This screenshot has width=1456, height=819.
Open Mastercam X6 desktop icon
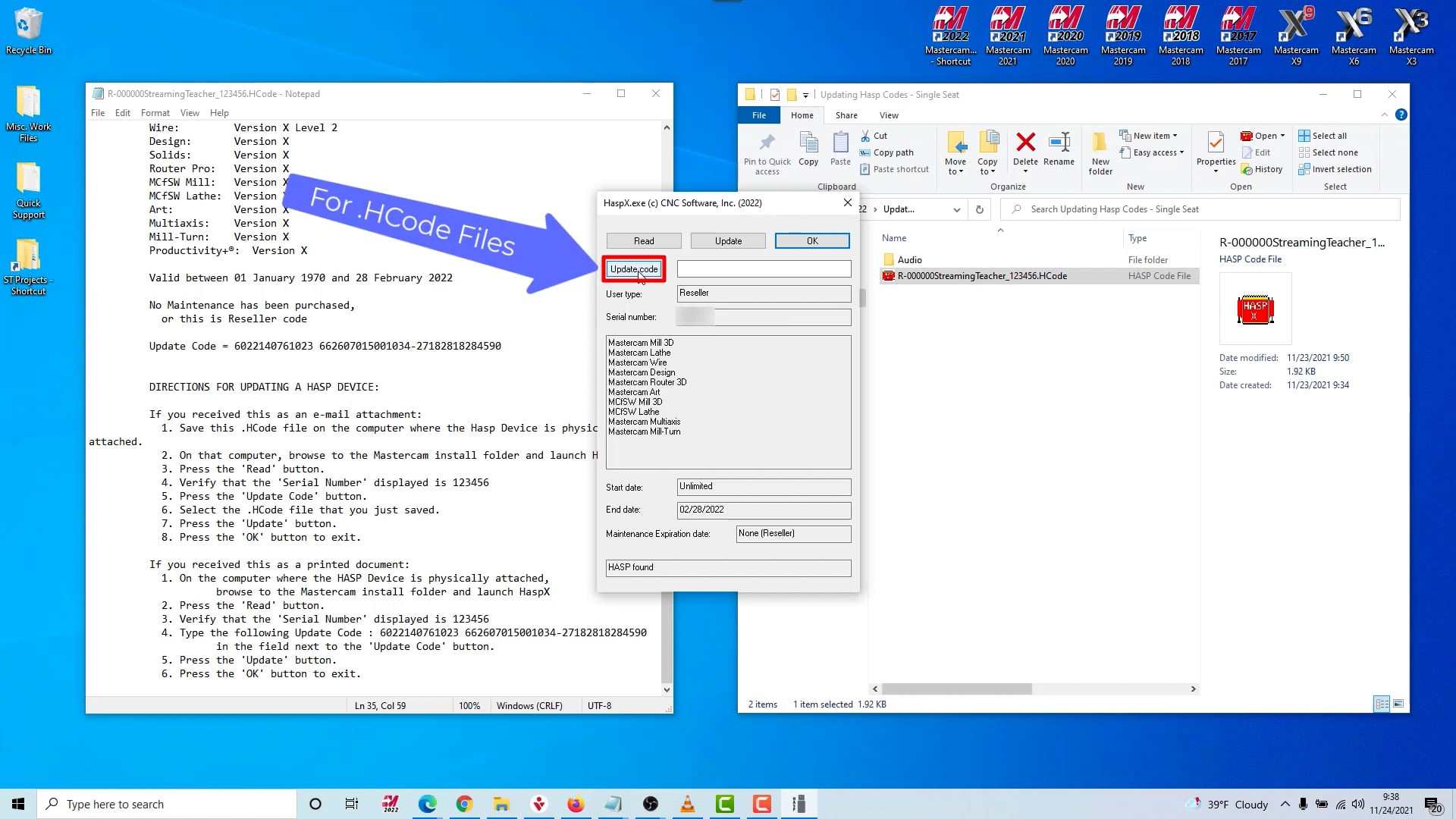tap(1354, 36)
